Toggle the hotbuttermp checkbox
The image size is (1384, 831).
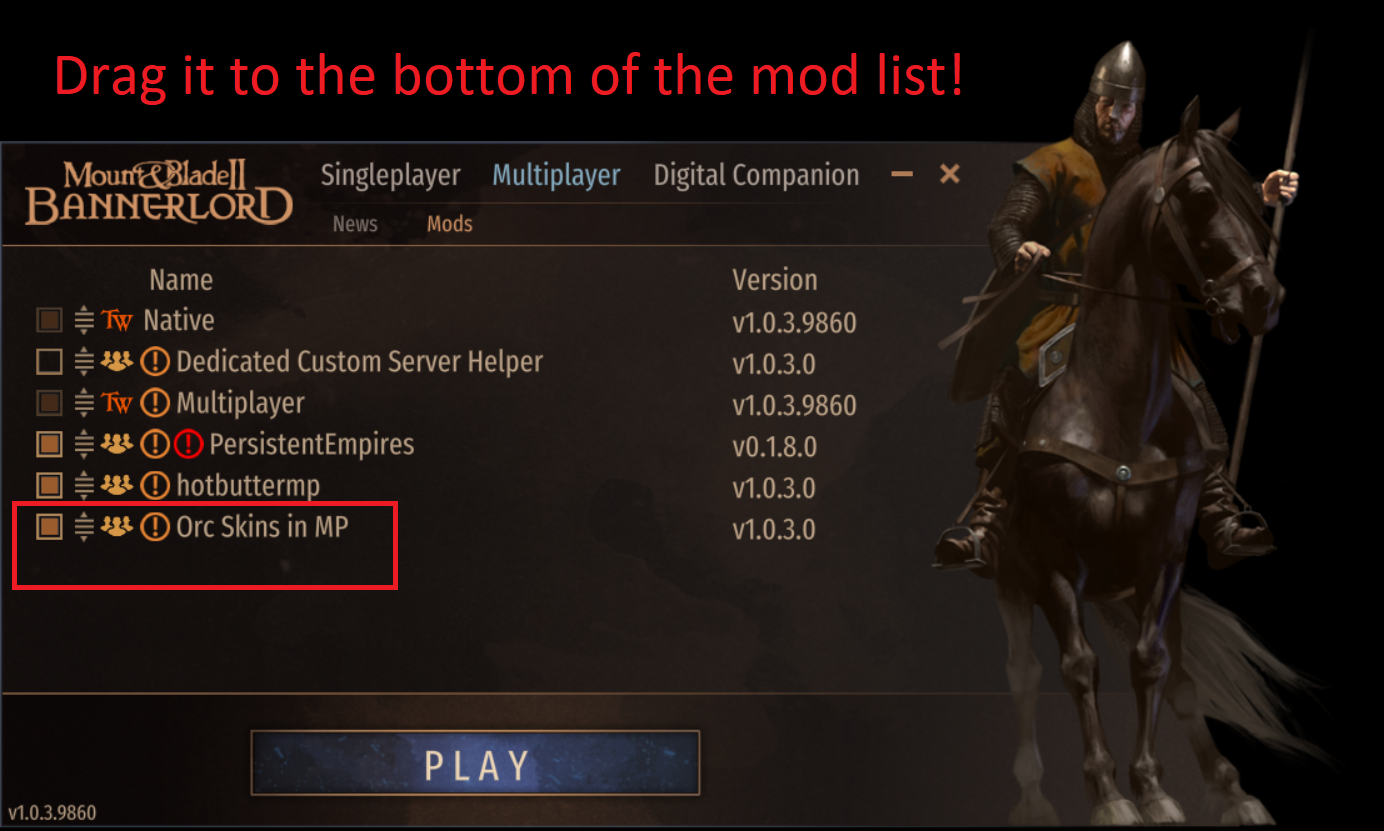pos(49,486)
